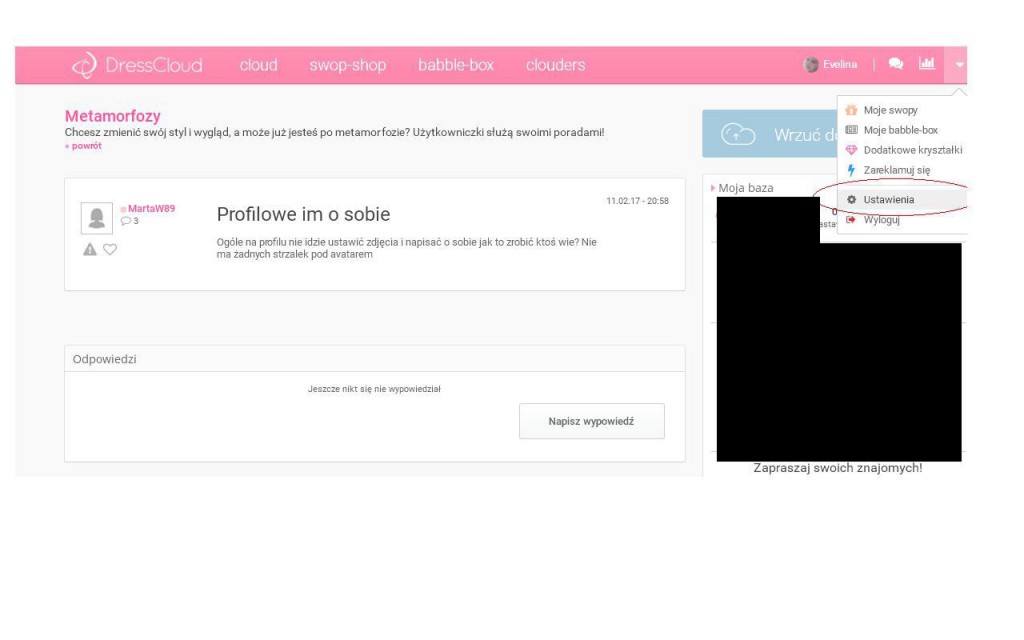The image size is (1024, 640).
Task: Log out with Wyloguj
Action: [x=881, y=220]
